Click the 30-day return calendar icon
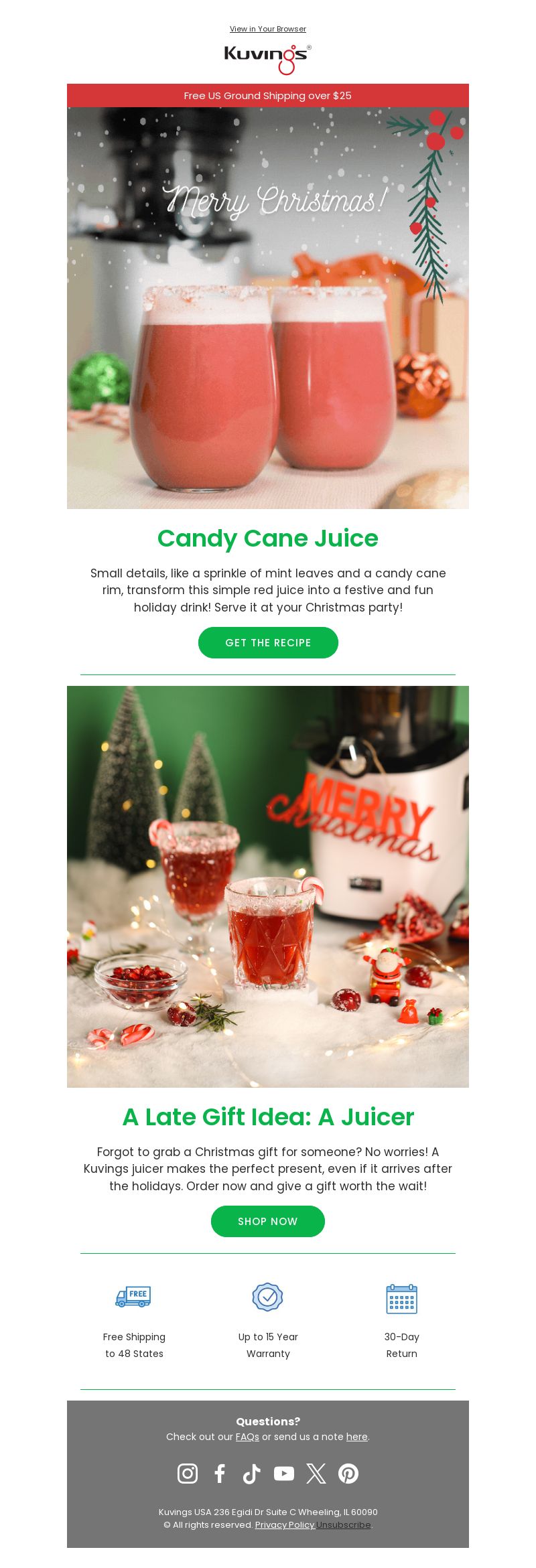 402,1299
